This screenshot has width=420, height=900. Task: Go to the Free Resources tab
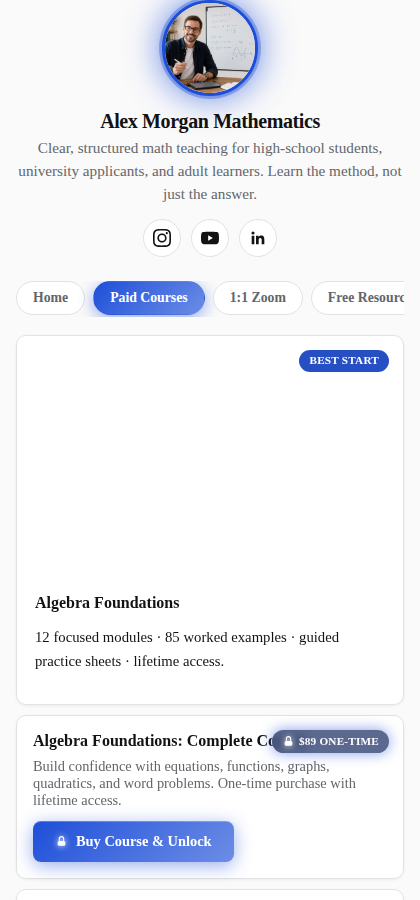click(x=358, y=298)
